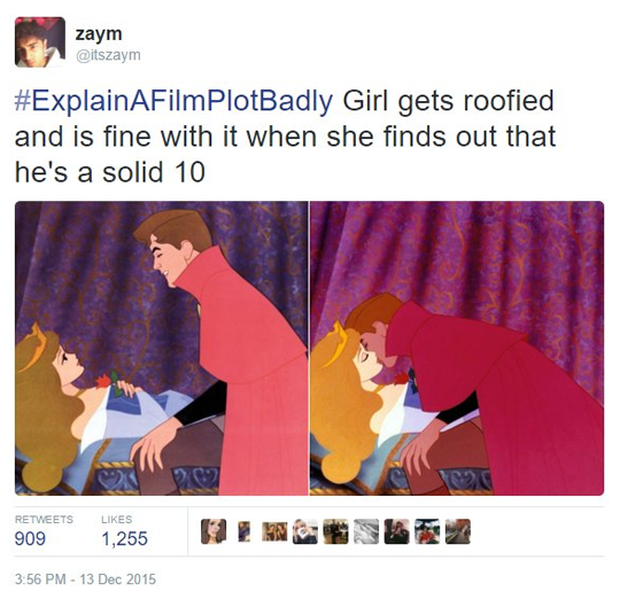Viewport: 620px width, 599px height.
Task: Click first liker avatar, brunette woman portrait
Action: pyautogui.click(x=214, y=531)
